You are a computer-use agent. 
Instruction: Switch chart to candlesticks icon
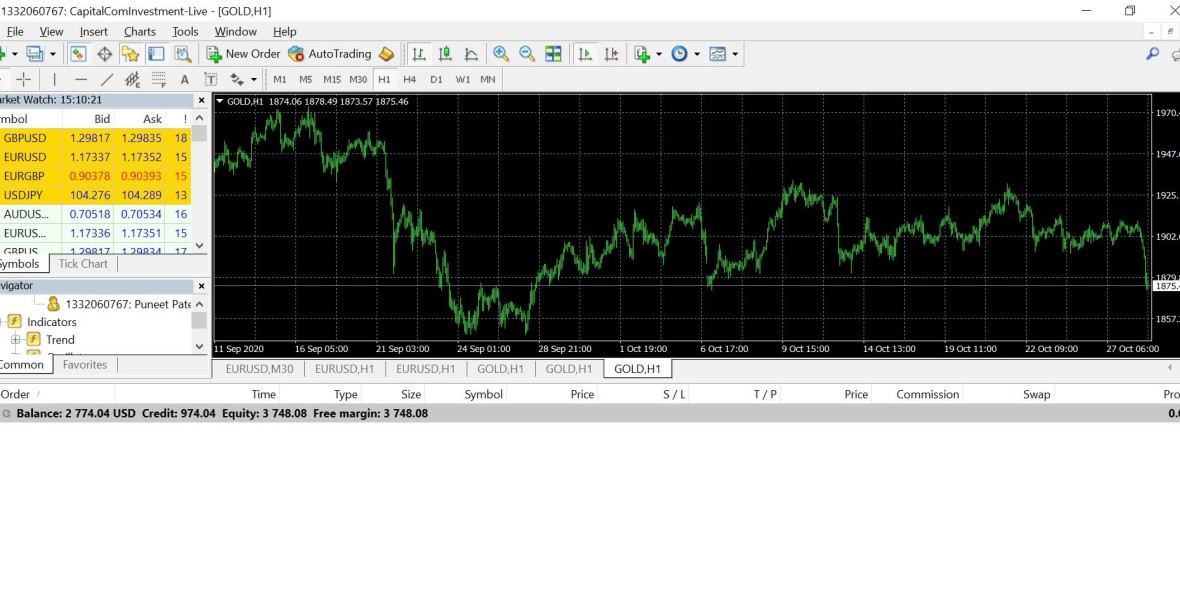pyautogui.click(x=445, y=53)
